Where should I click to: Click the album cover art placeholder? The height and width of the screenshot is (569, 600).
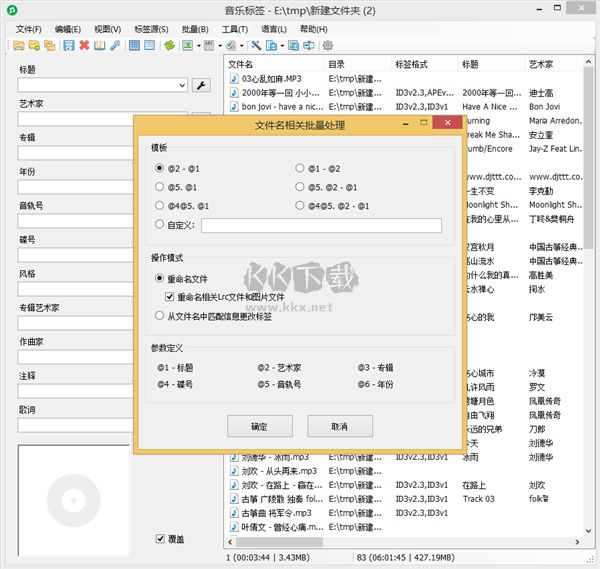pyautogui.click(x=73, y=500)
